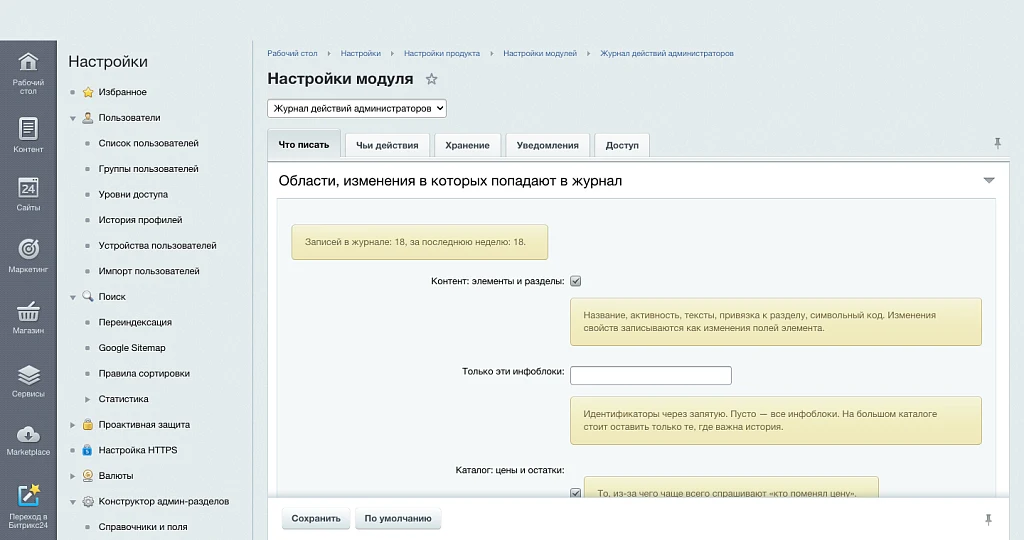Image resolution: width=1024 pixels, height=540 pixels.
Task: Open the Marketplace cloud section
Action: (28, 441)
